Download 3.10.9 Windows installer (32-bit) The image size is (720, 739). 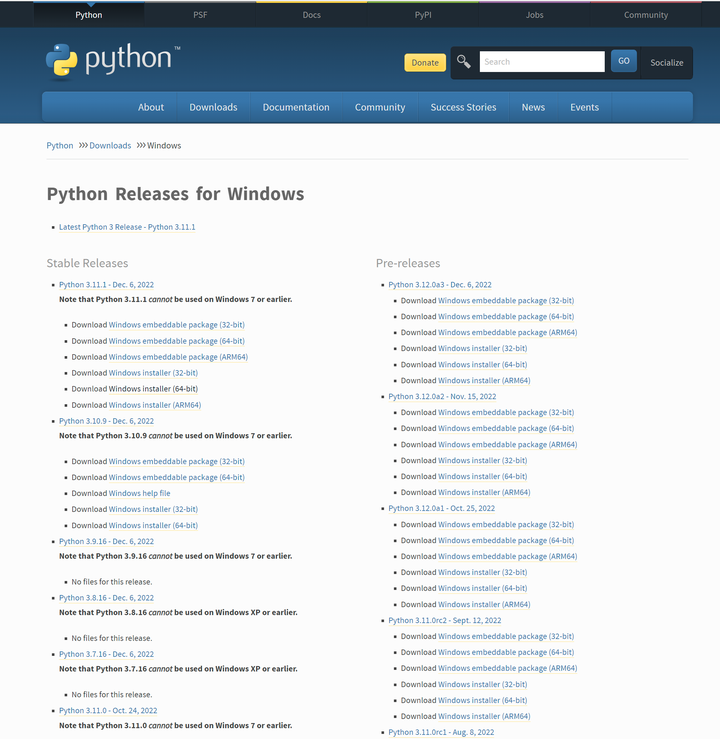(153, 509)
